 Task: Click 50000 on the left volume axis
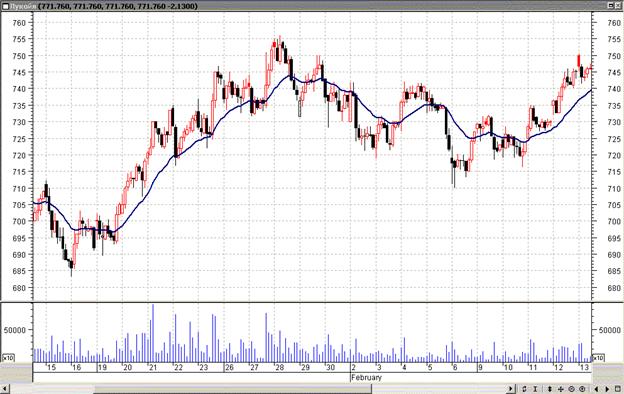click(15, 330)
